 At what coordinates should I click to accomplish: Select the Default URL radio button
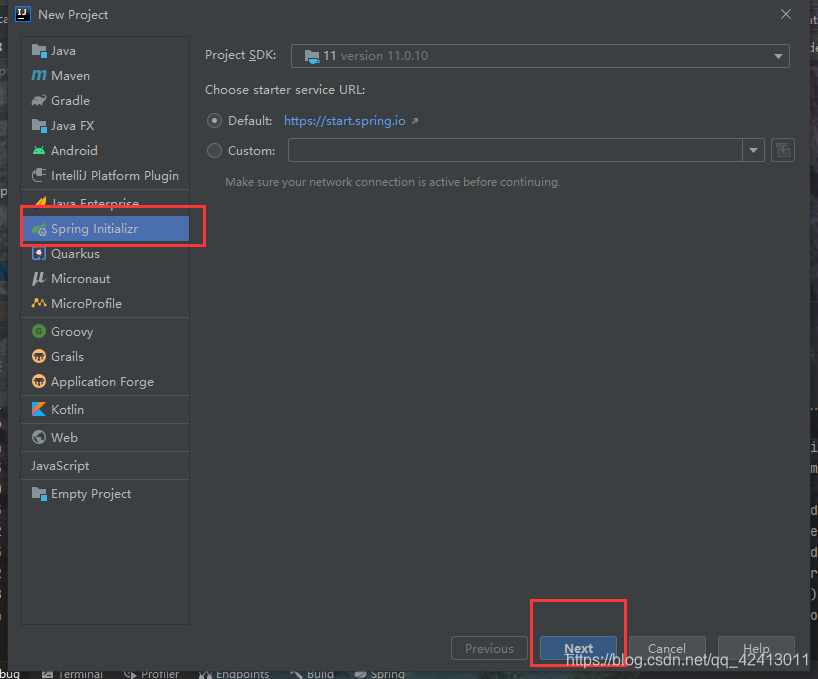(214, 121)
